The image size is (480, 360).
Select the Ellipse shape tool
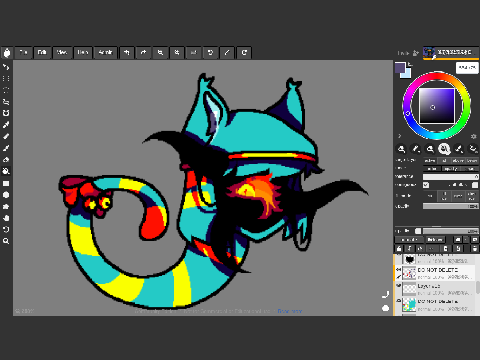tap(6, 195)
